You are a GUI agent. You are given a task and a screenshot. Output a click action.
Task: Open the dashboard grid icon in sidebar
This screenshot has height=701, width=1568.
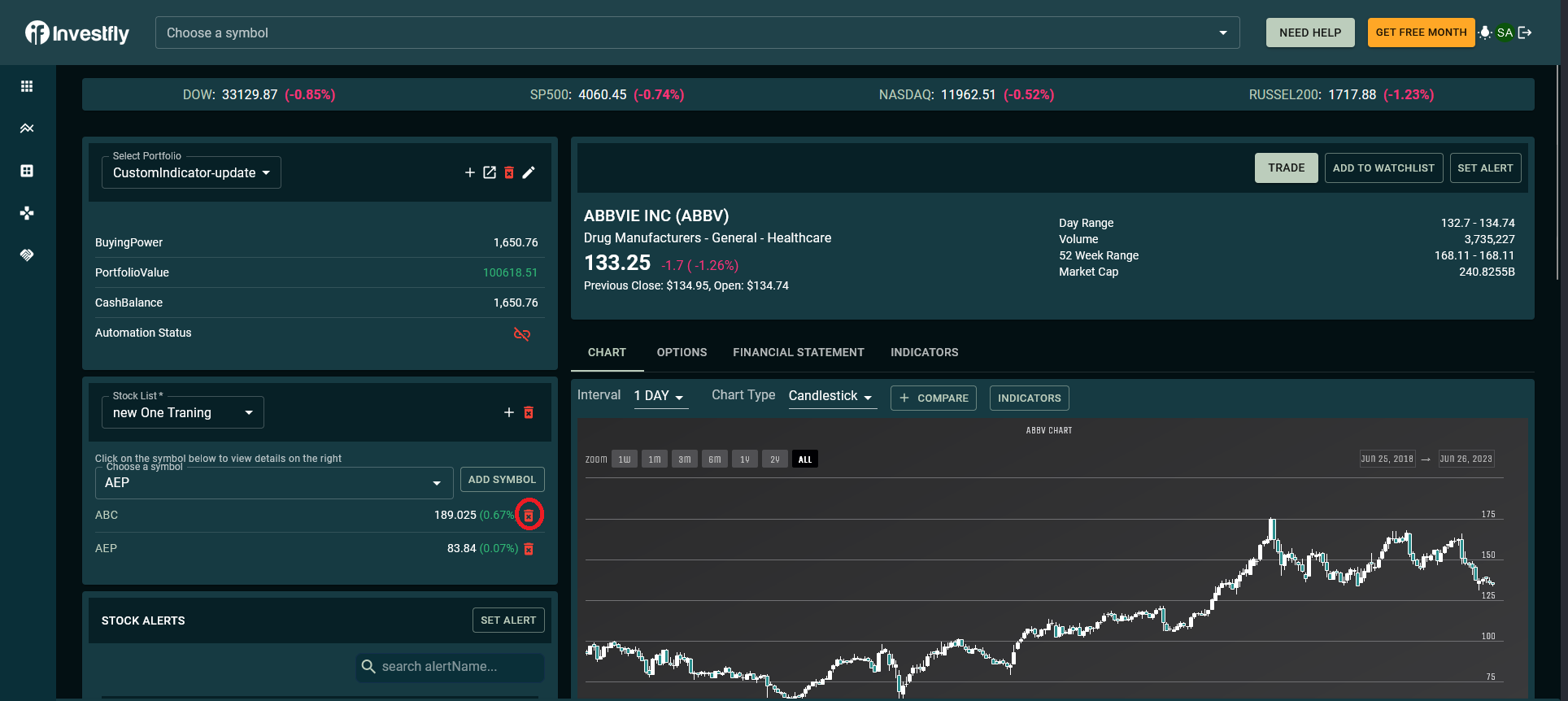click(x=27, y=86)
